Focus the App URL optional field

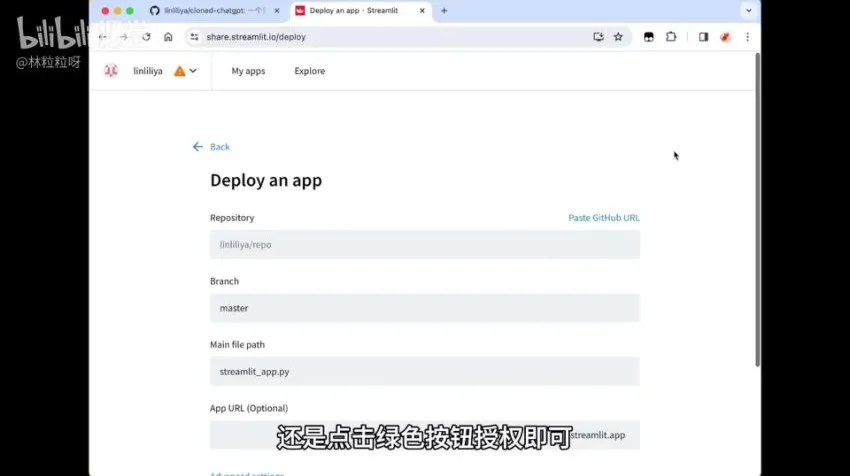coord(424,435)
